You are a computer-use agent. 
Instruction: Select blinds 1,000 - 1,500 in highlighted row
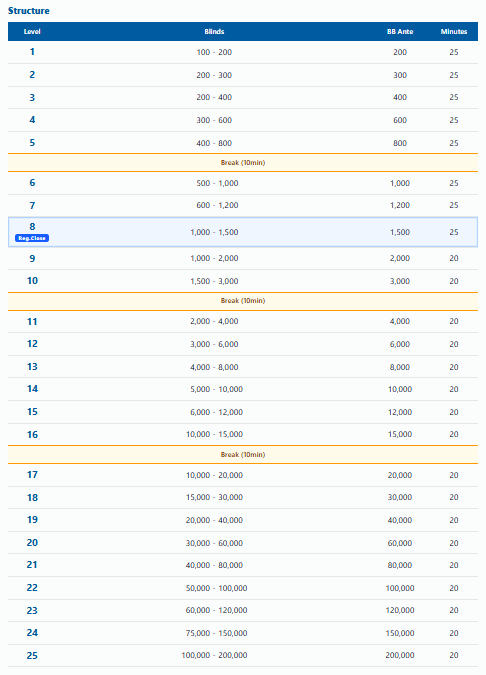[214, 232]
